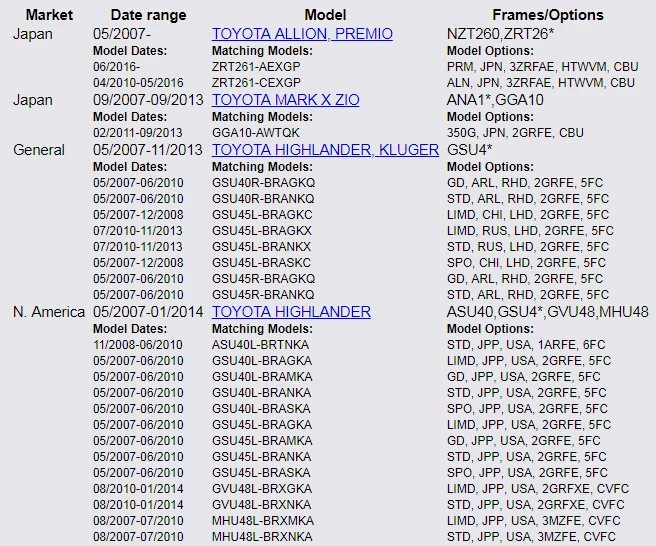The width and height of the screenshot is (656, 546).
Task: Click options LIMD, JPP, USA, 3MZFE, CVFC
Action: point(533,520)
